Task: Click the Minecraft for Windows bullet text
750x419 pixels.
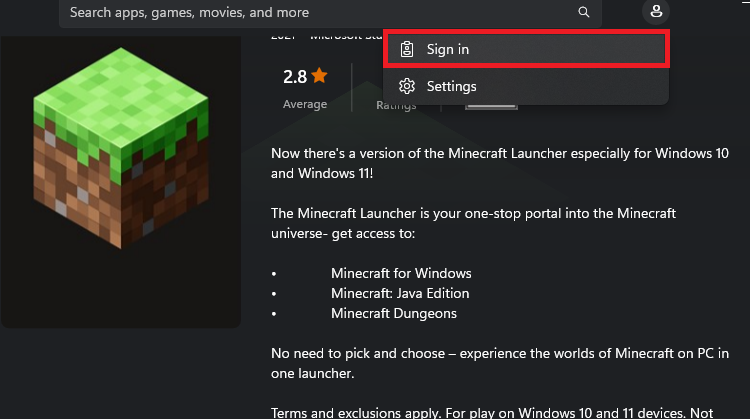Action: click(x=401, y=273)
